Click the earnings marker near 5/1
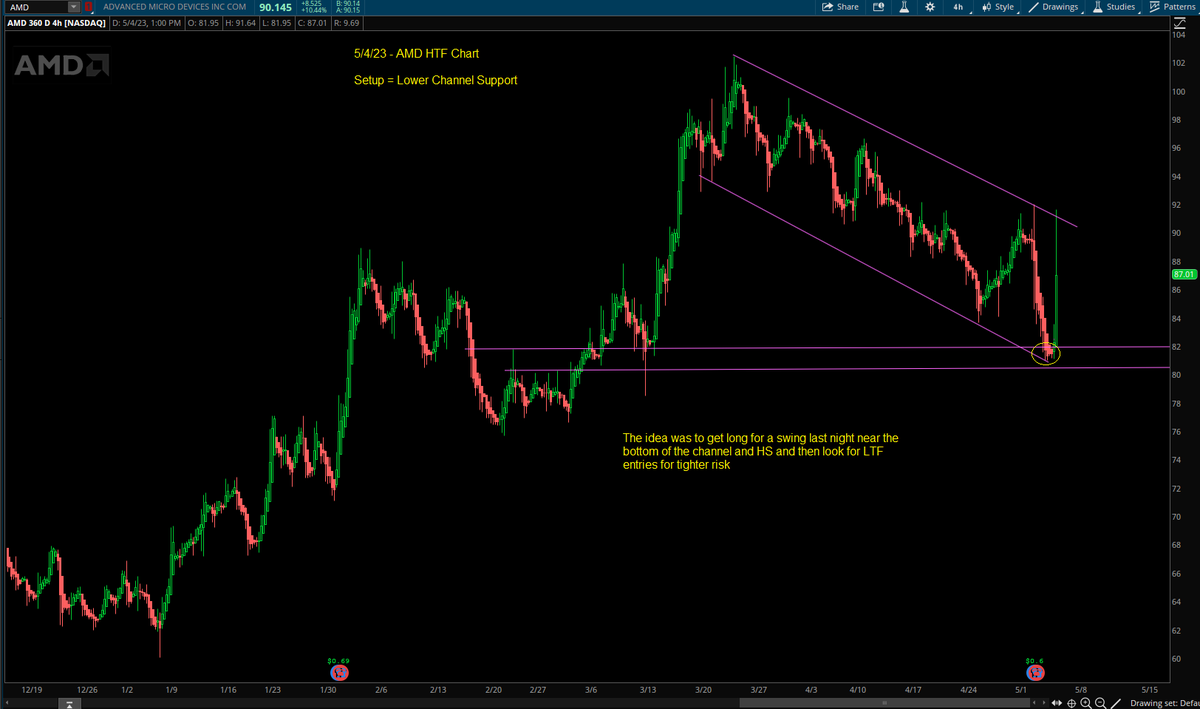Screen dimensions: 1200x709 pyautogui.click(x=1035, y=672)
